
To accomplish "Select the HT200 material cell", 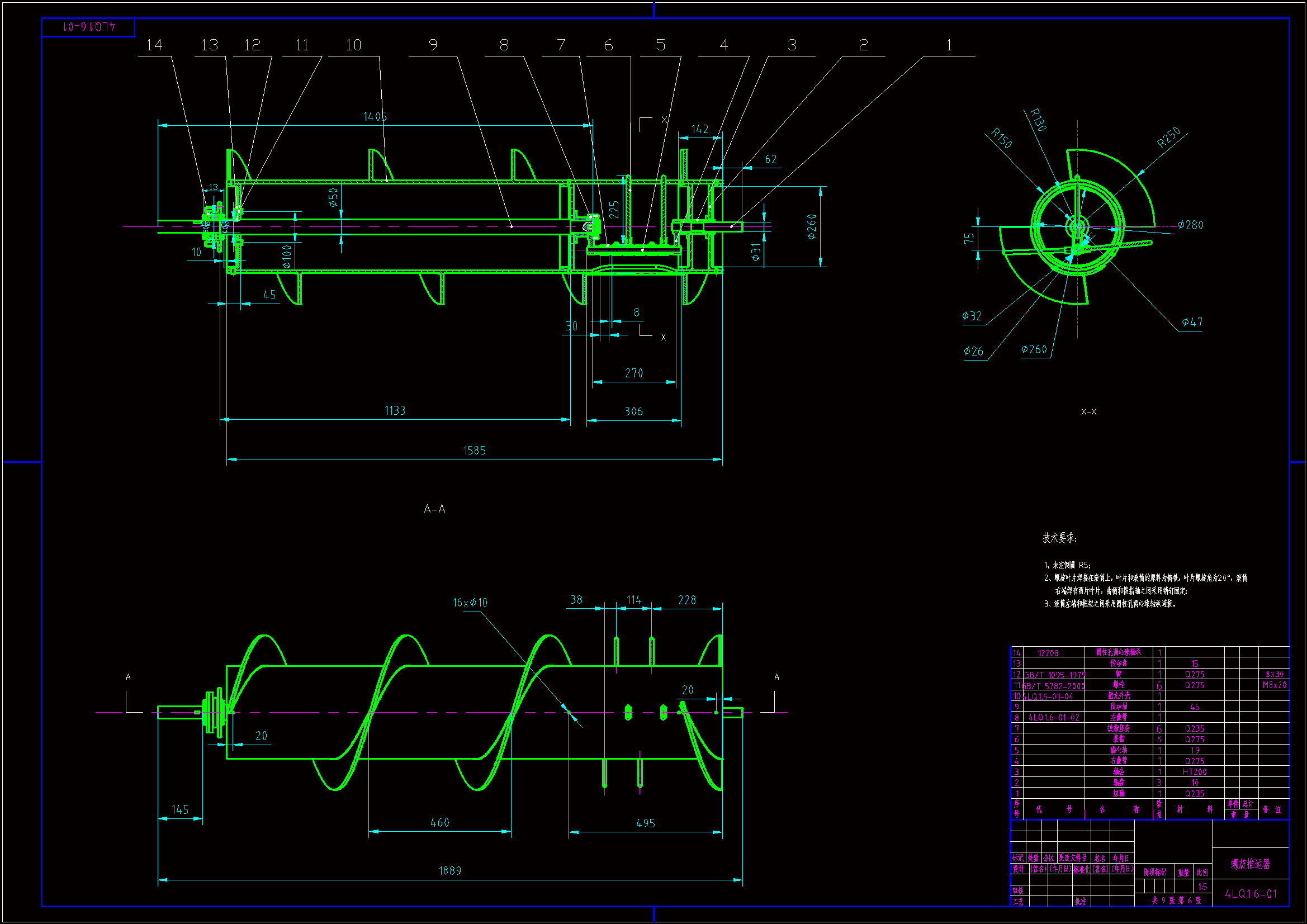I will 1194,772.
